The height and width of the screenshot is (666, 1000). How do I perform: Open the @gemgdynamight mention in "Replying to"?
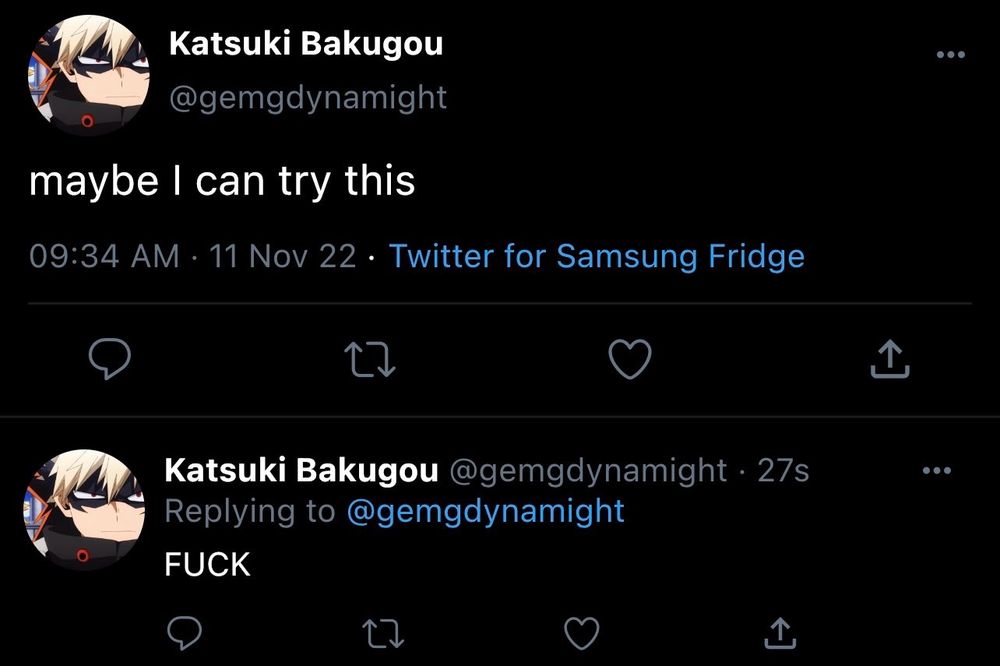point(485,511)
